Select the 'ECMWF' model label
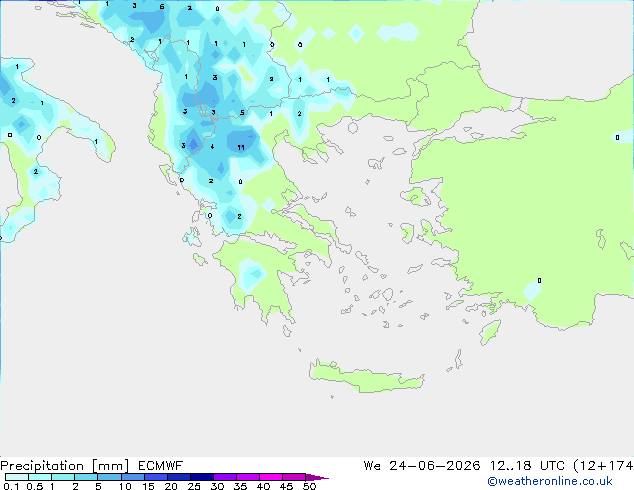The width and height of the screenshot is (634, 490). pyautogui.click(x=161, y=466)
